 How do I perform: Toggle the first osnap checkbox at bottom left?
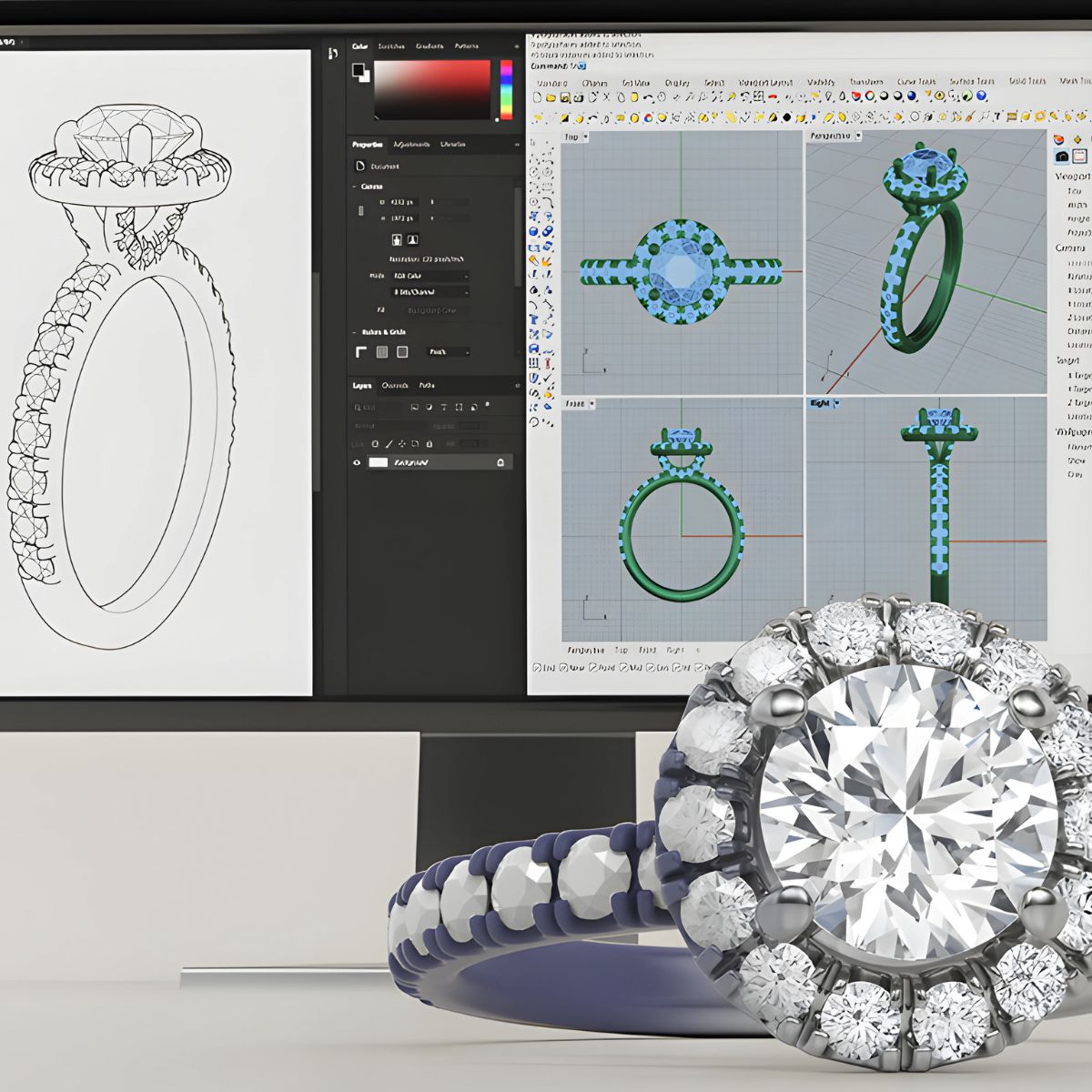(536, 668)
